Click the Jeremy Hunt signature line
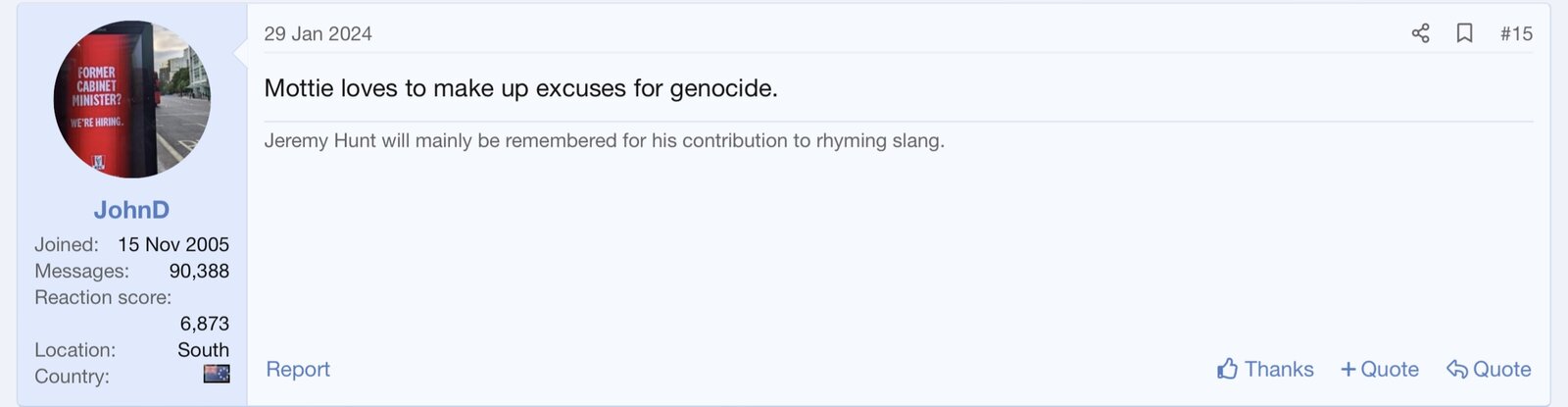Screen dimensions: 1568x407 pyautogui.click(x=604, y=140)
